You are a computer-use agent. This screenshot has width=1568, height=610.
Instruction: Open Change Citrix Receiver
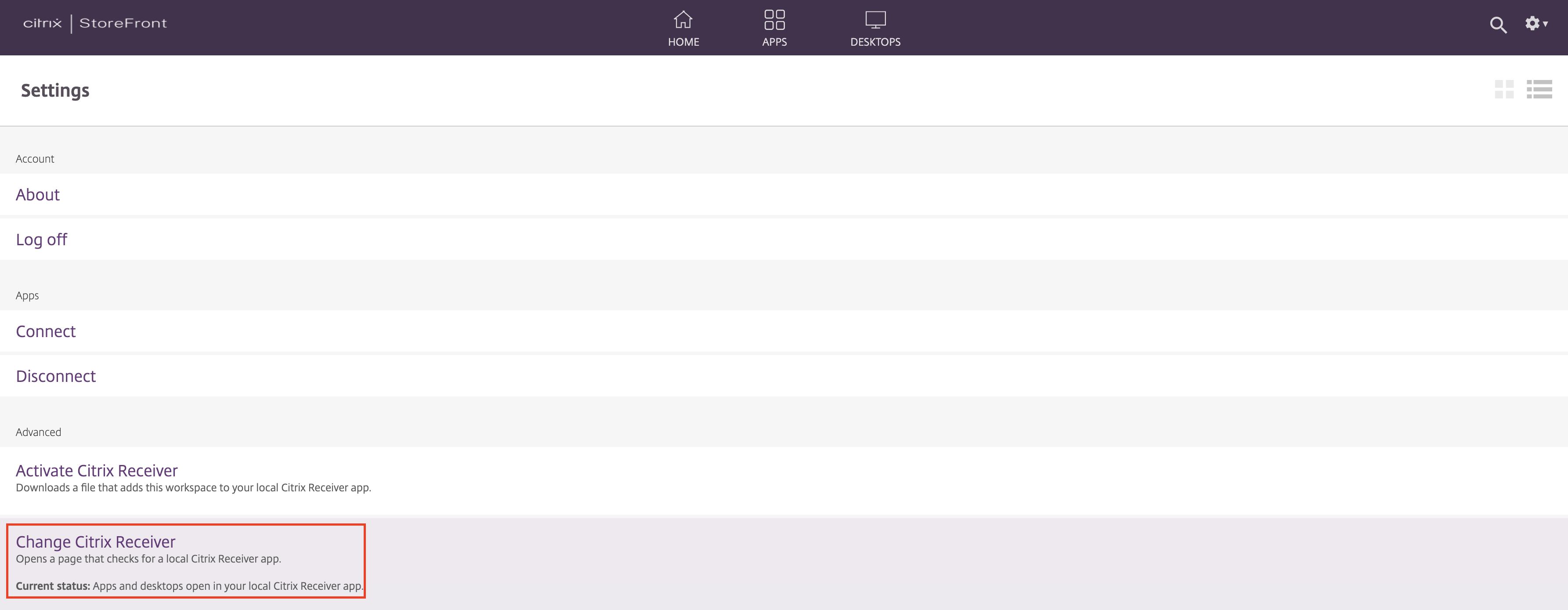click(96, 542)
